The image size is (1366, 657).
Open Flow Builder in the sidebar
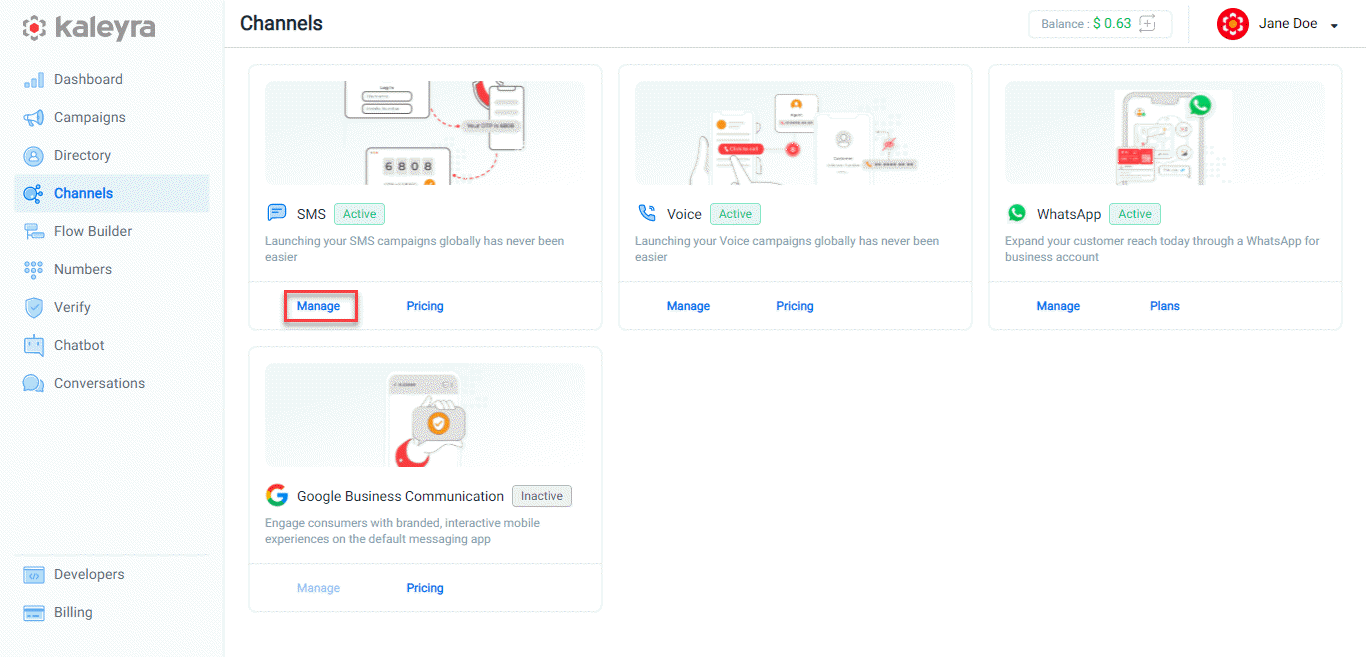point(93,231)
